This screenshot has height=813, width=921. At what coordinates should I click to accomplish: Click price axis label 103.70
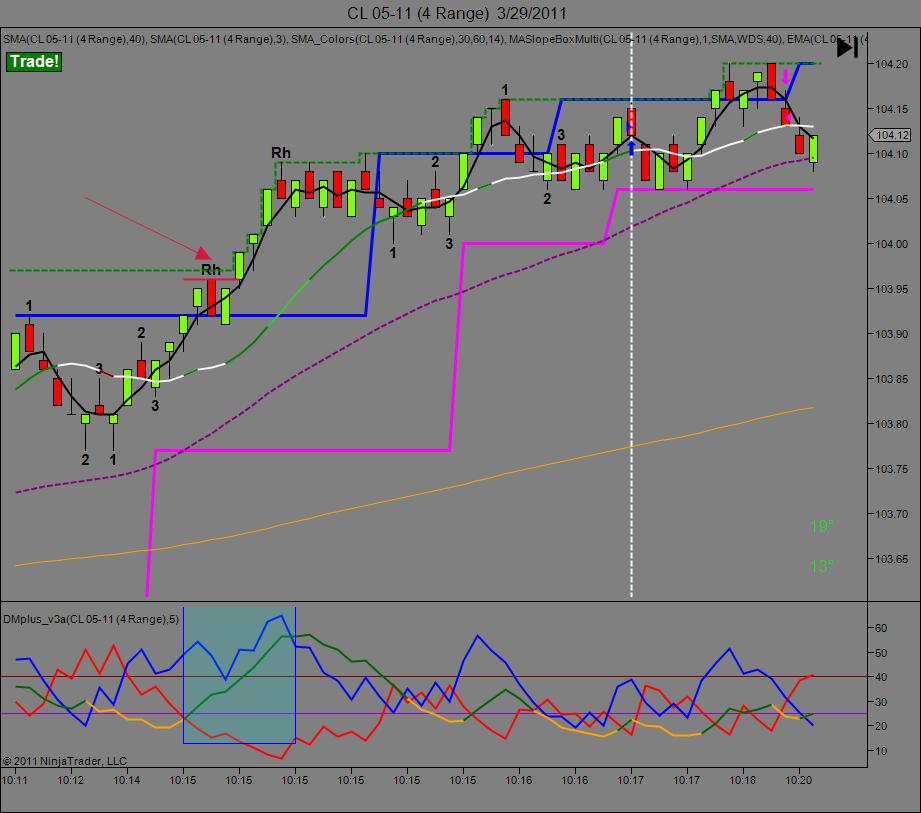coord(891,514)
